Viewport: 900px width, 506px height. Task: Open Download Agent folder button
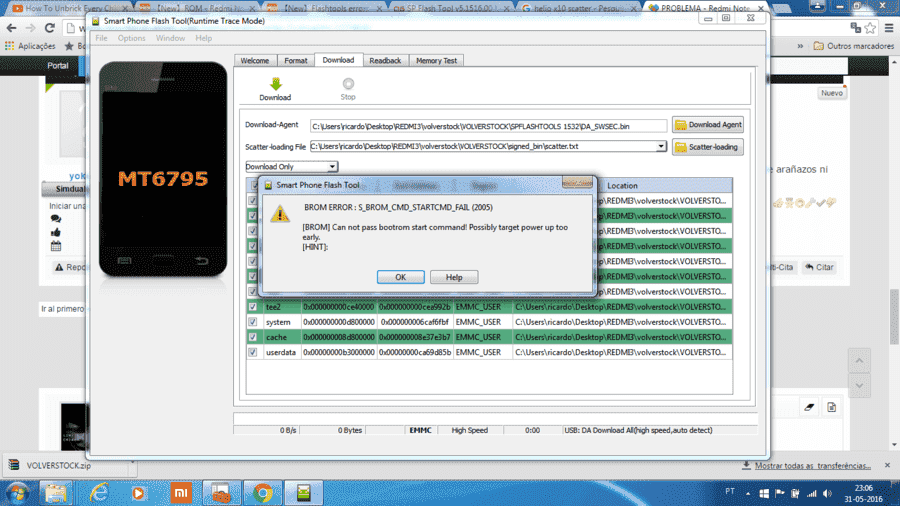(x=708, y=124)
